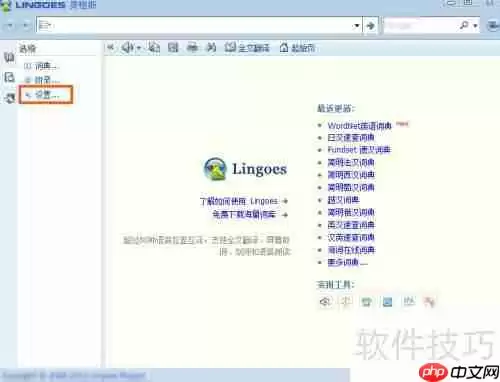Click the save toolbar icon
The height and width of the screenshot is (382, 500).
pos(173,48)
